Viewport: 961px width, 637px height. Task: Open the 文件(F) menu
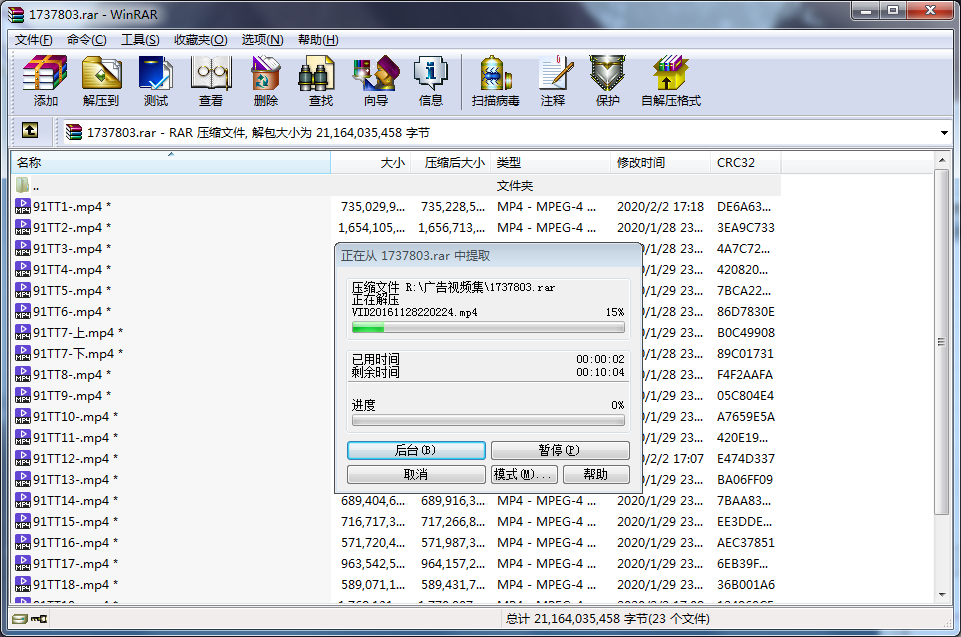tap(34, 40)
